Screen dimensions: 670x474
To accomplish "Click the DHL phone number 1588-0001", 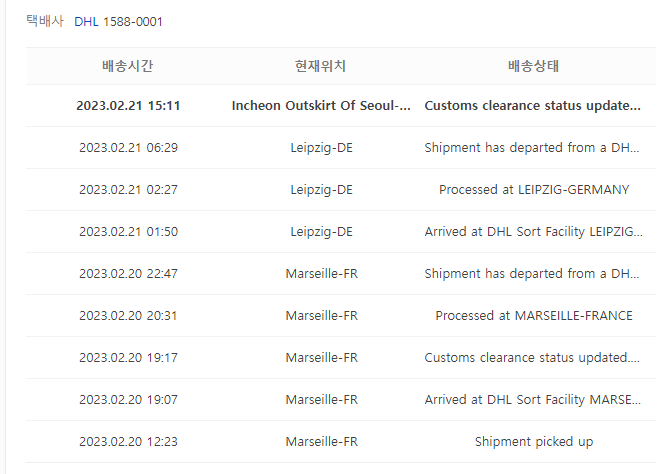I will pos(133,22).
